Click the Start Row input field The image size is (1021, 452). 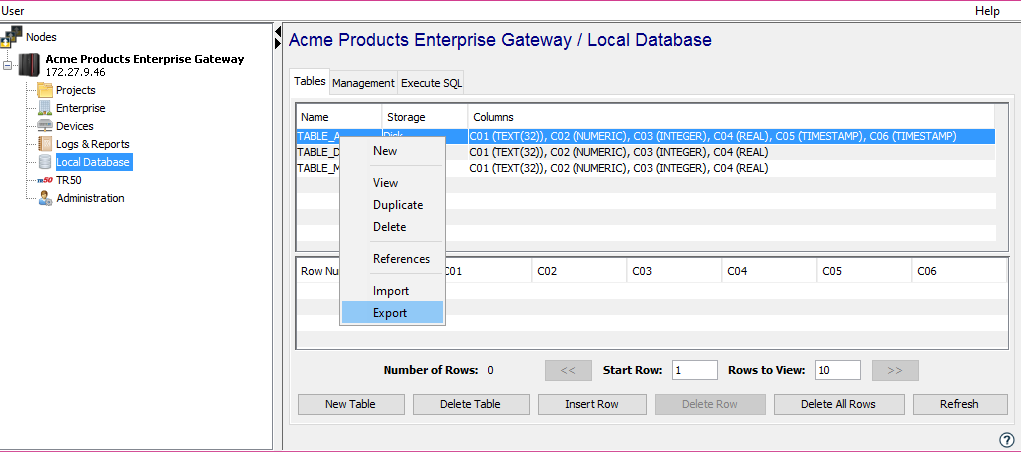[x=694, y=370]
